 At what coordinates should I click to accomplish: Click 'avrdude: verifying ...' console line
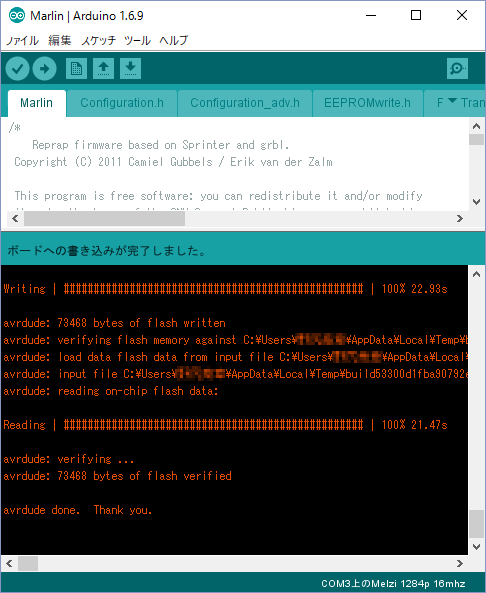tap(68, 459)
